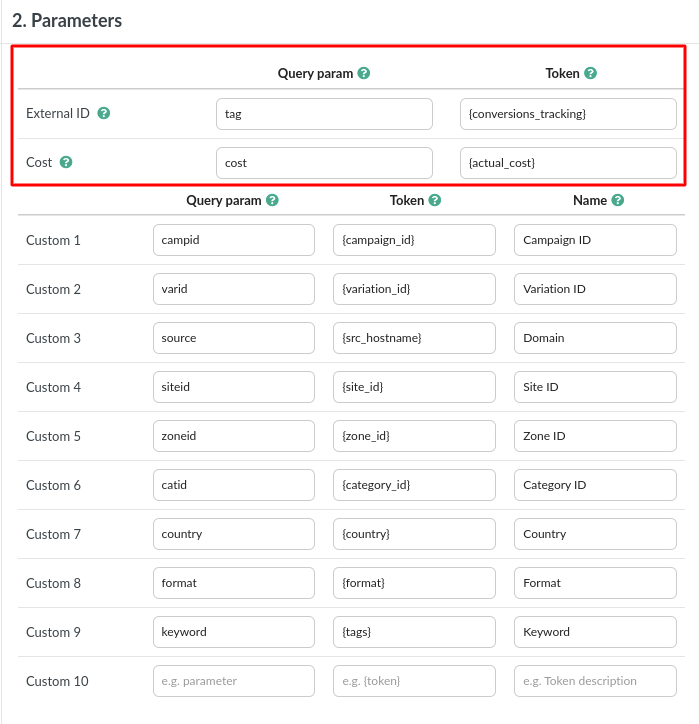Click the {actual_cost} token field
Image resolution: width=699 pixels, height=724 pixels.
[568, 163]
